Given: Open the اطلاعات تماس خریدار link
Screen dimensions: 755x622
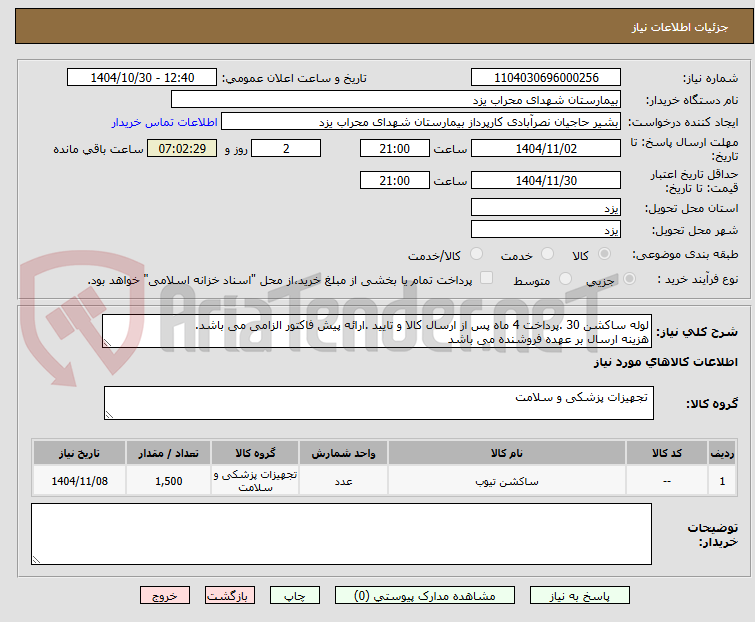Looking at the screenshot, I should (x=165, y=122).
